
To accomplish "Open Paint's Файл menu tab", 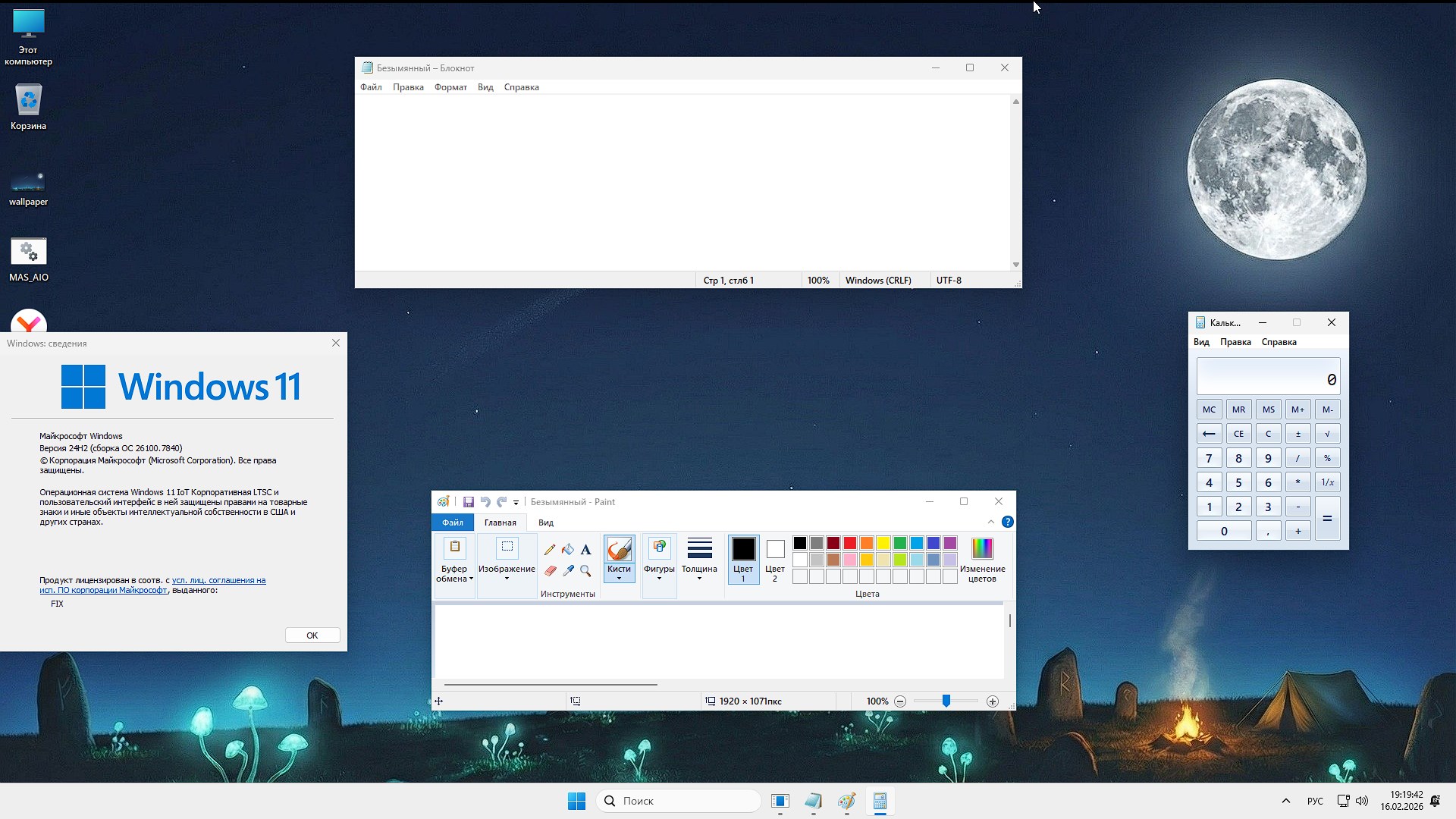I will coord(453,522).
